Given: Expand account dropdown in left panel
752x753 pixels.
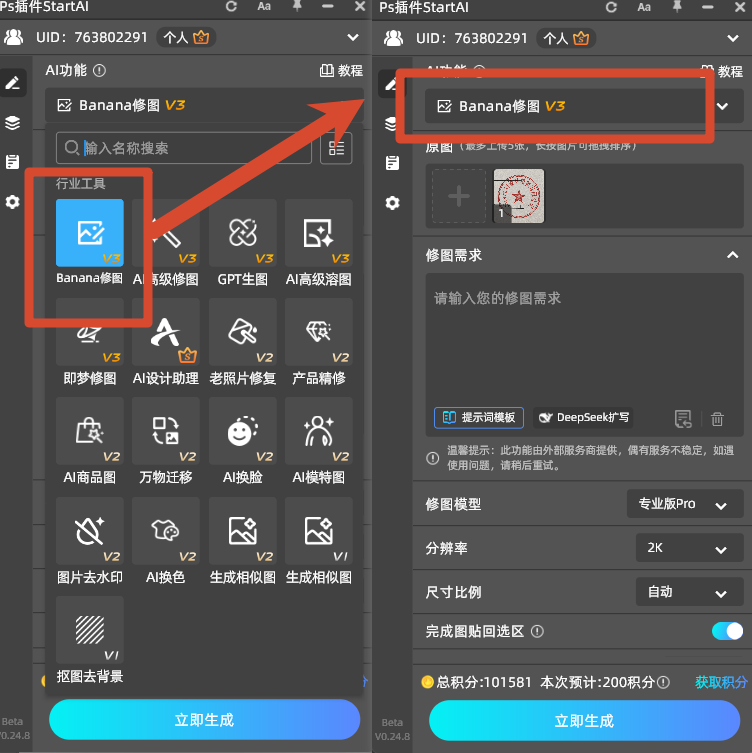Looking at the screenshot, I should (353, 37).
